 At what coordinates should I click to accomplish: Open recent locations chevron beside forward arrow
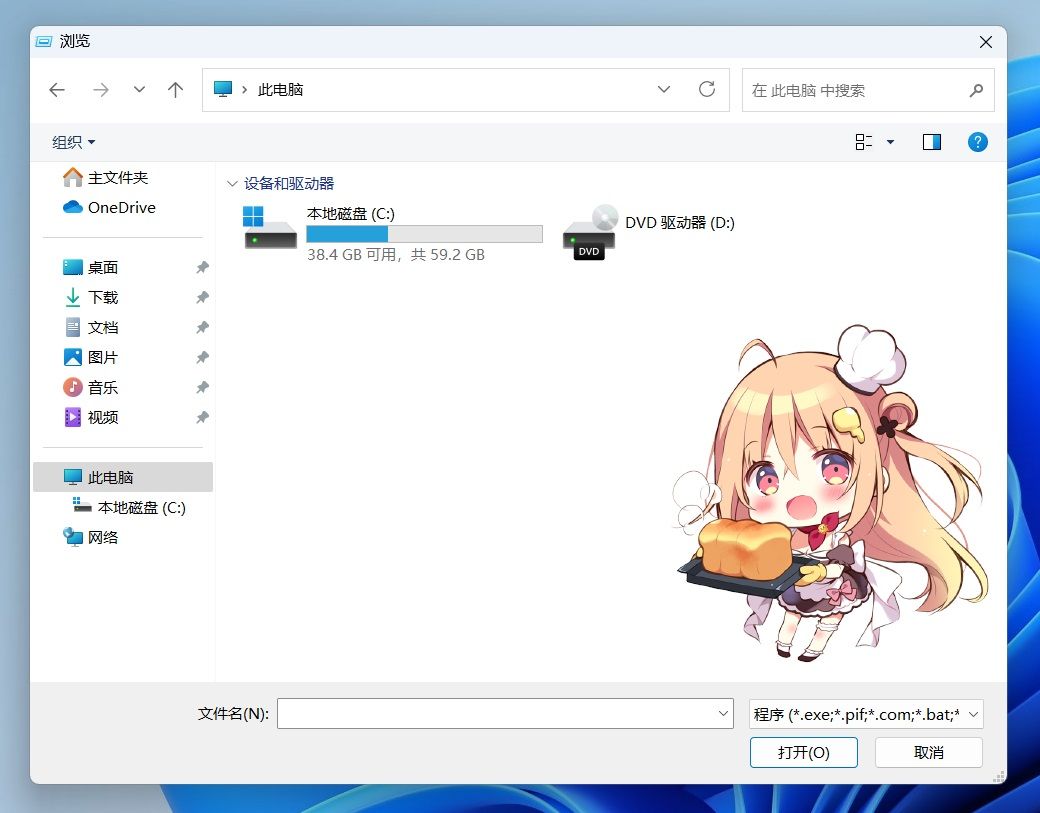tap(139, 90)
